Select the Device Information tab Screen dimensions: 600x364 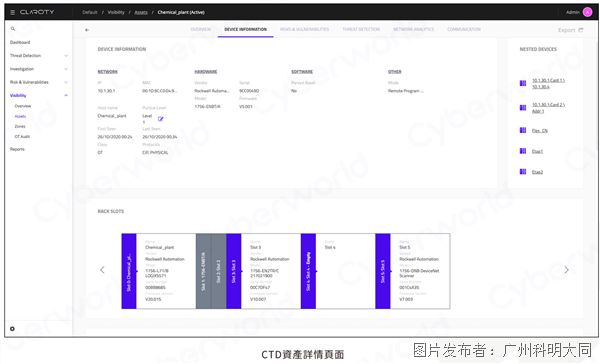click(245, 29)
